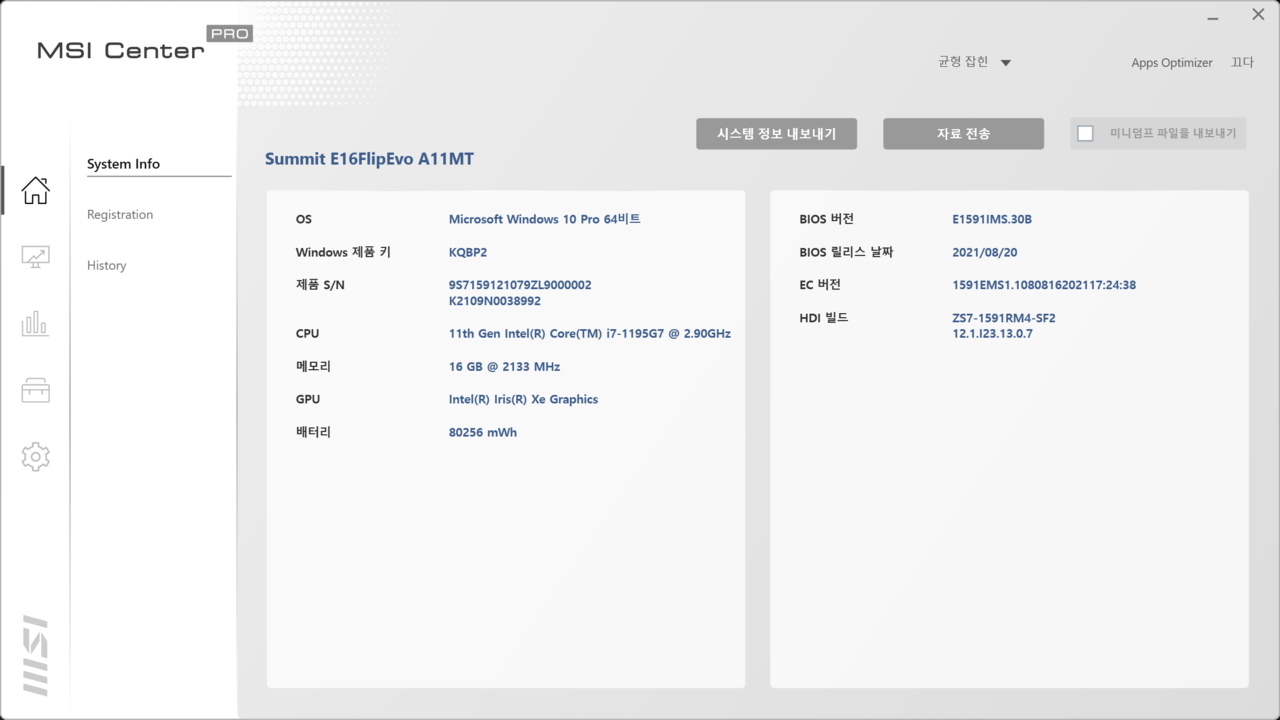The width and height of the screenshot is (1280, 720).
Task: Toggle the 끄다 switch for Apps Optimizer
Action: tap(1241, 62)
